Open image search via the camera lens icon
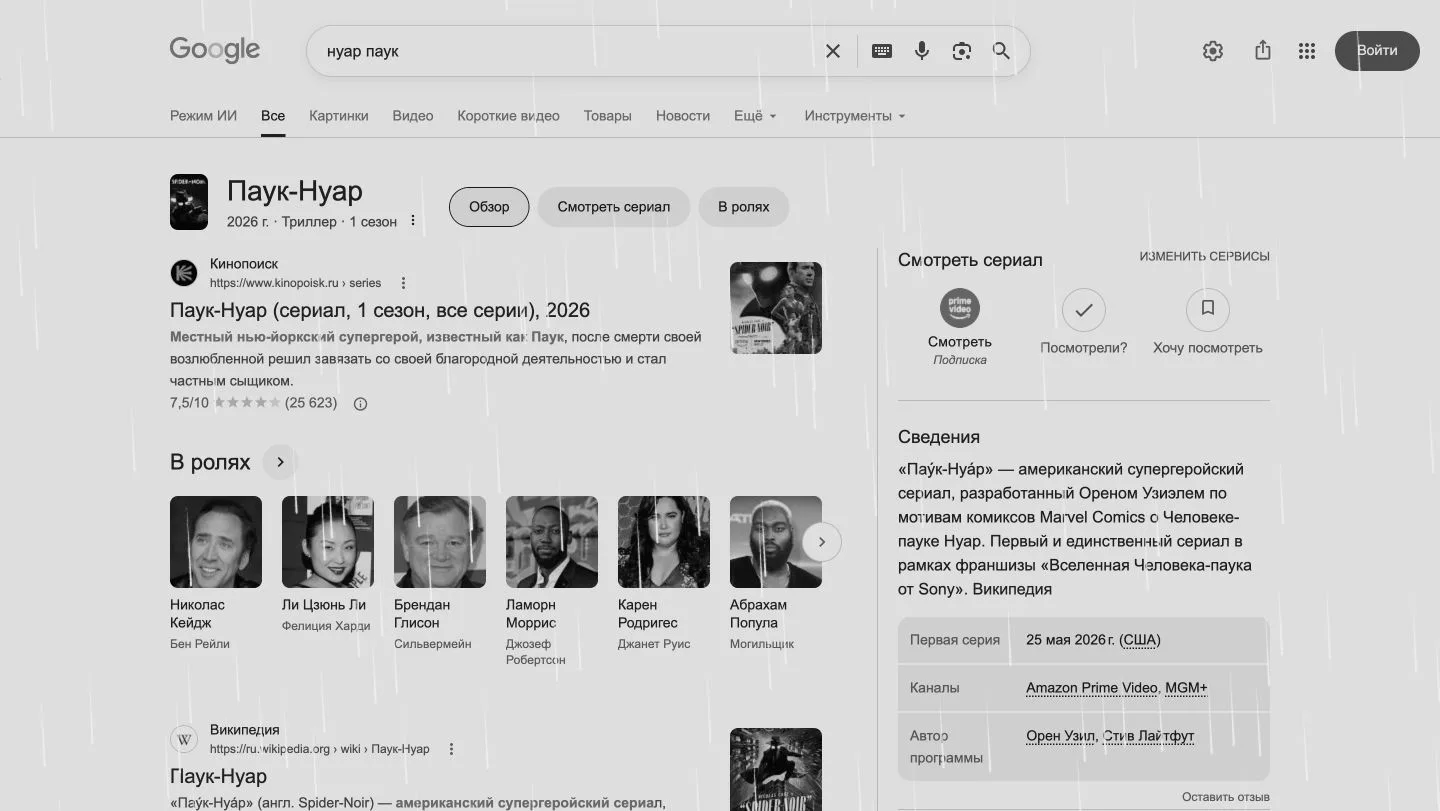The height and width of the screenshot is (811, 1440). (962, 51)
